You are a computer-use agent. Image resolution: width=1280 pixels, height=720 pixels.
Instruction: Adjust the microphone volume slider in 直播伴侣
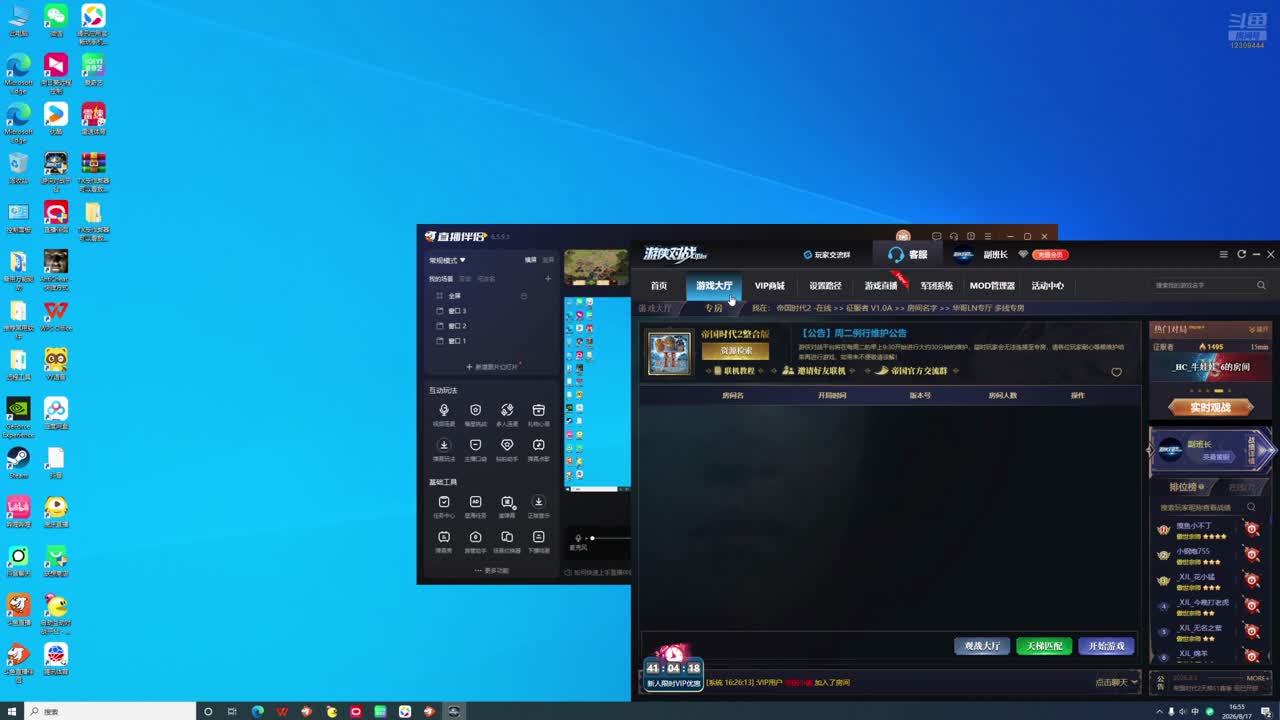pyautogui.click(x=609, y=538)
